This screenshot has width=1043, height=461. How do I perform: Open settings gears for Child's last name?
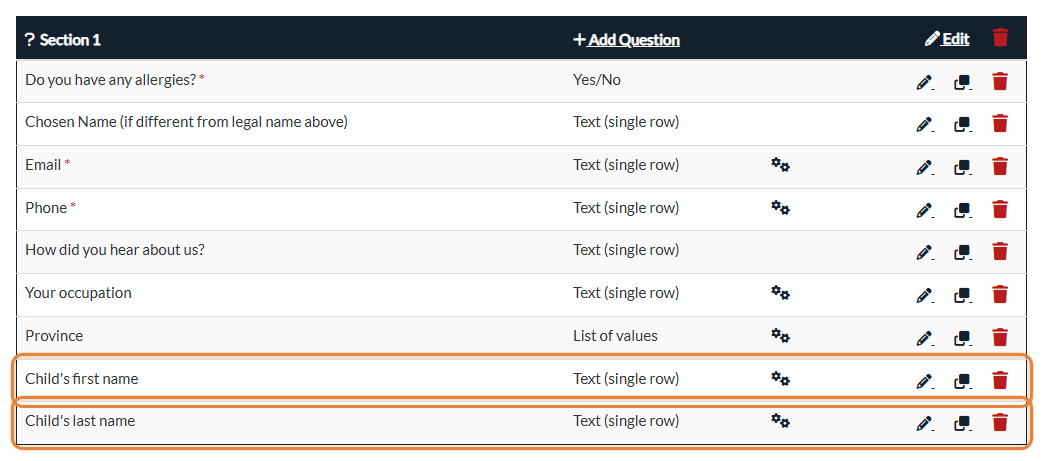coord(780,420)
